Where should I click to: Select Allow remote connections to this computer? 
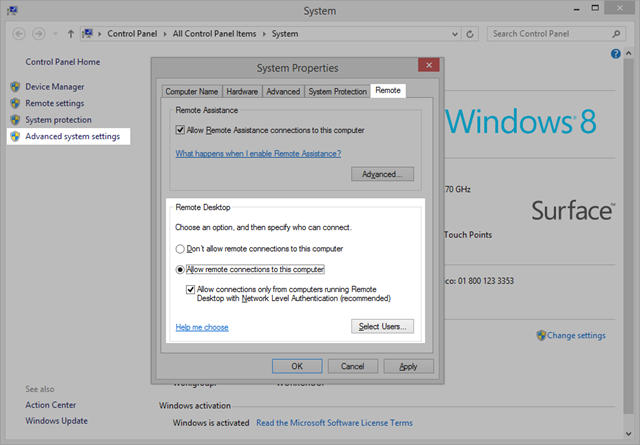[180, 269]
